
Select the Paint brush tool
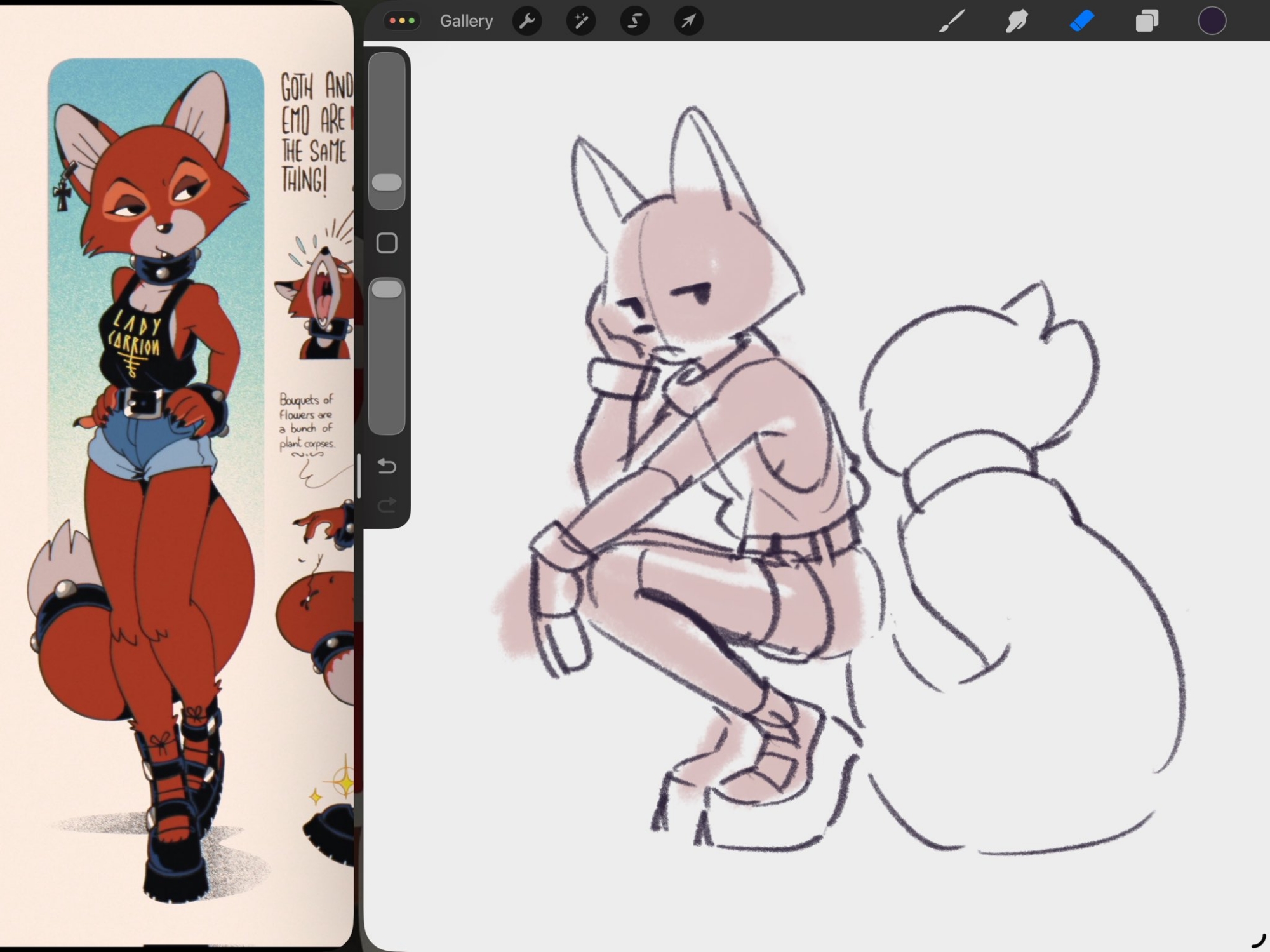(x=951, y=21)
